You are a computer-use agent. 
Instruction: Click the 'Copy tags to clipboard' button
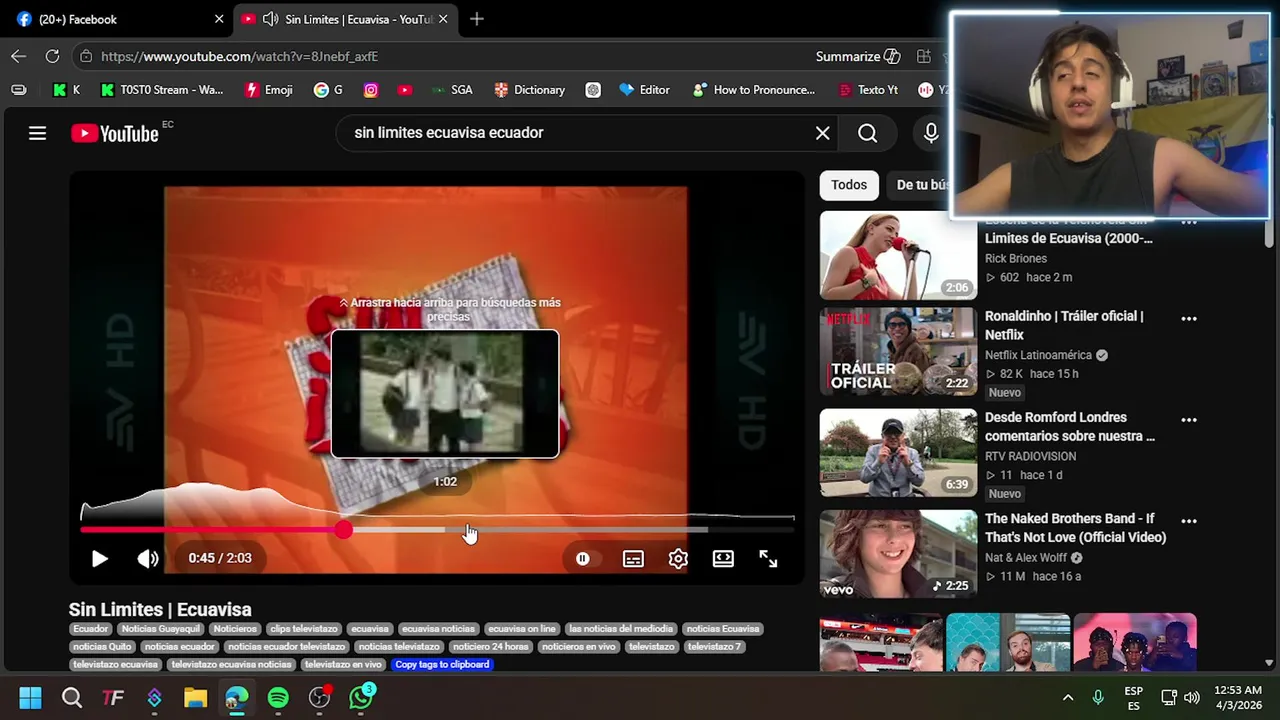coord(442,664)
